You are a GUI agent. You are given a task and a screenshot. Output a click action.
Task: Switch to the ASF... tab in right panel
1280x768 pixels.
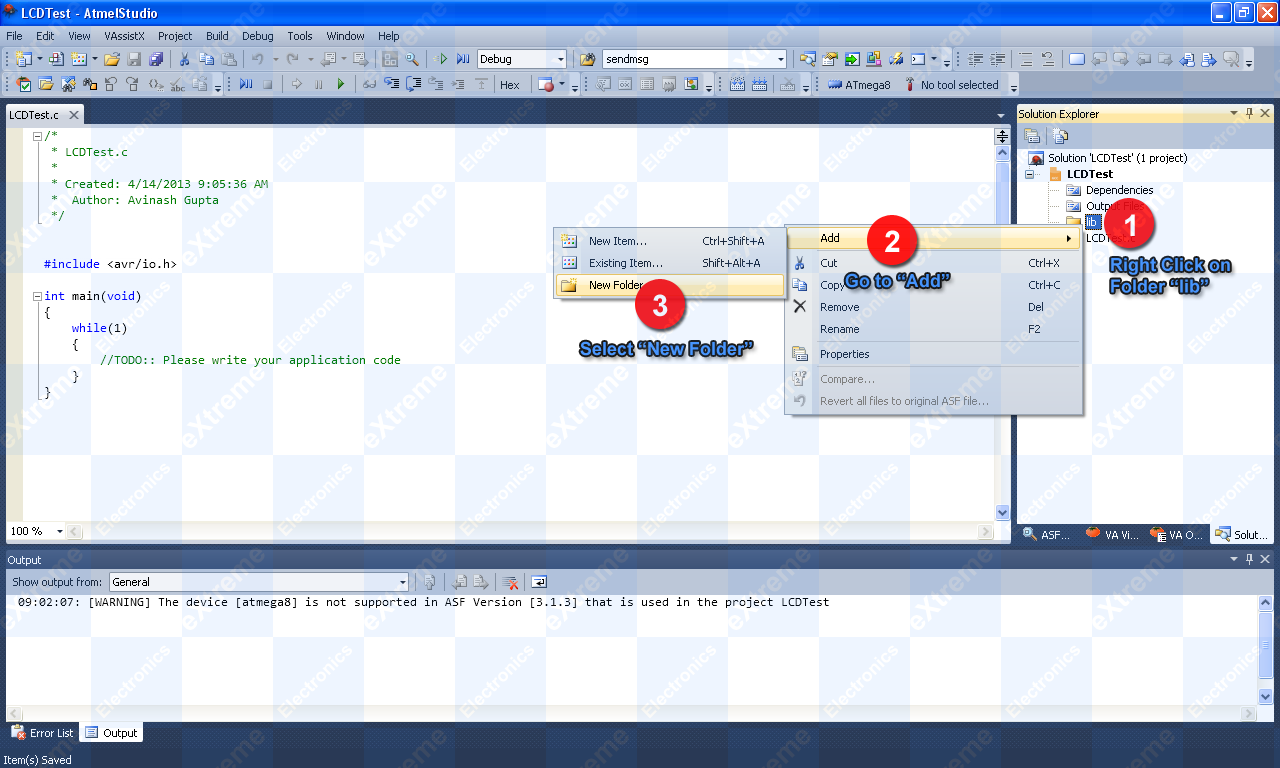(1047, 535)
